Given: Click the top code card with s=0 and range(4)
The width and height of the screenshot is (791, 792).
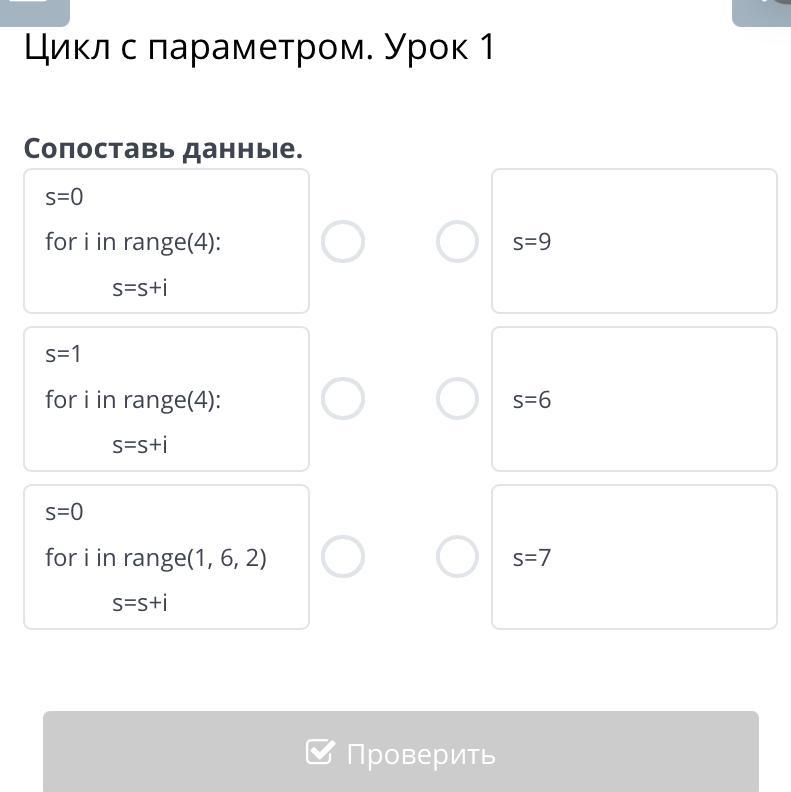Looking at the screenshot, I should (166, 241).
